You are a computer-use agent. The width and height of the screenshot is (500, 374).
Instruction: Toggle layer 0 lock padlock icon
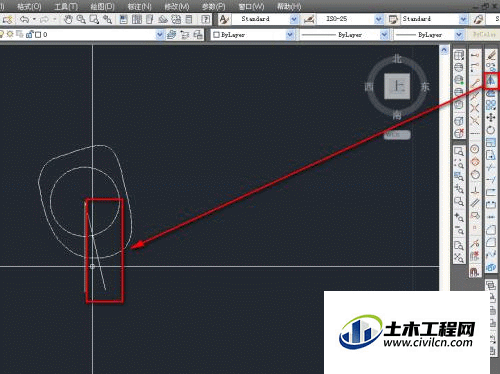[x=29, y=34]
